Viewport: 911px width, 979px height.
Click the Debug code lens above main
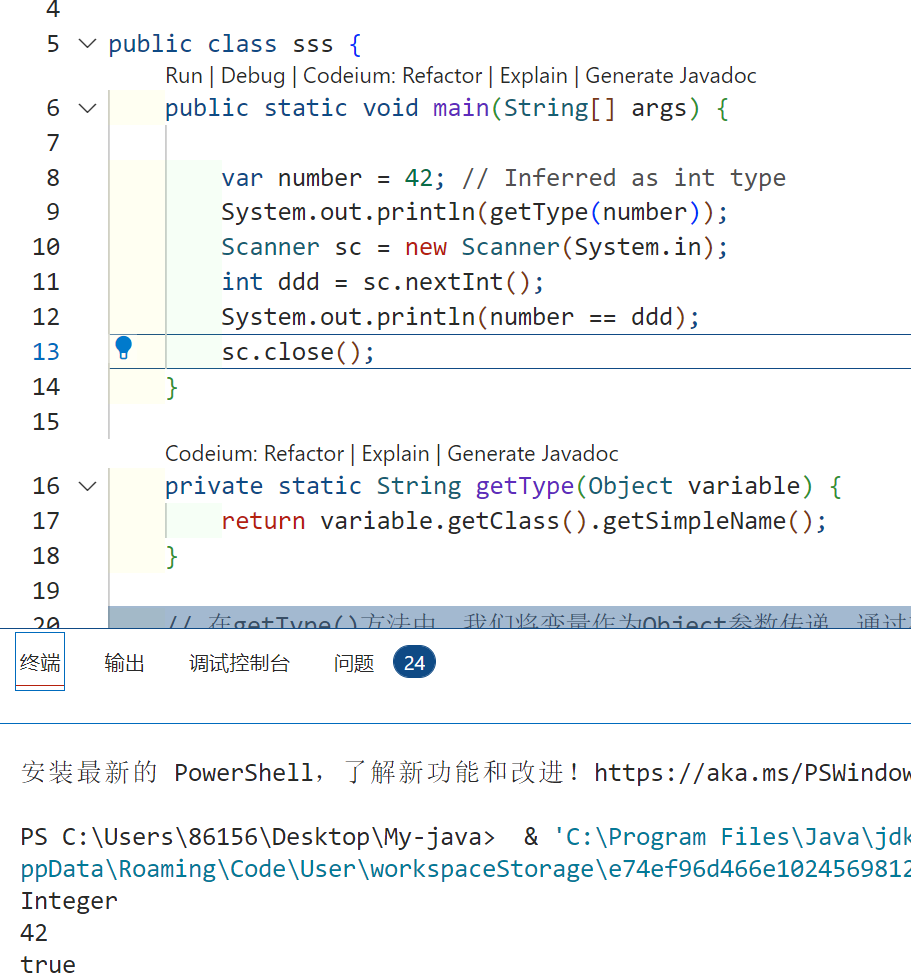253,76
